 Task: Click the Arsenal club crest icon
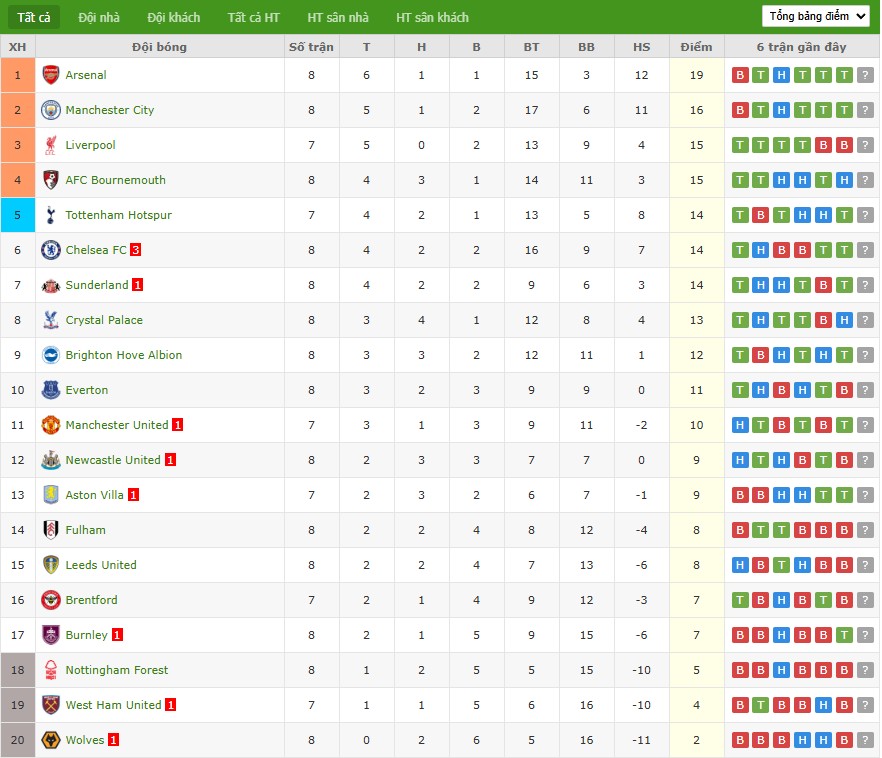[51, 75]
